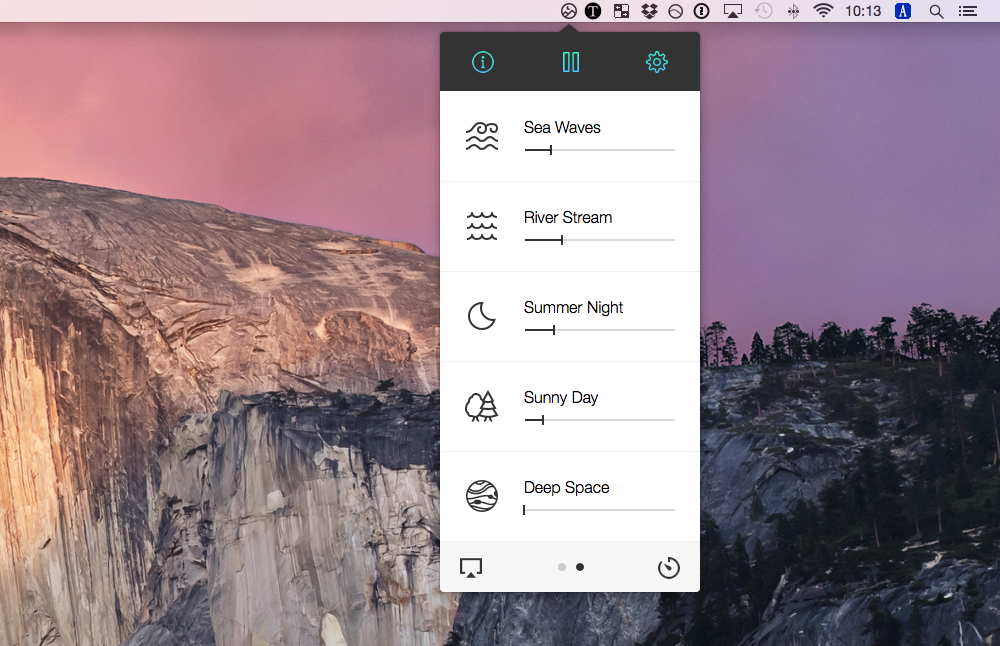
Task: Adjust the Summer Night volume slider
Action: click(x=599, y=330)
